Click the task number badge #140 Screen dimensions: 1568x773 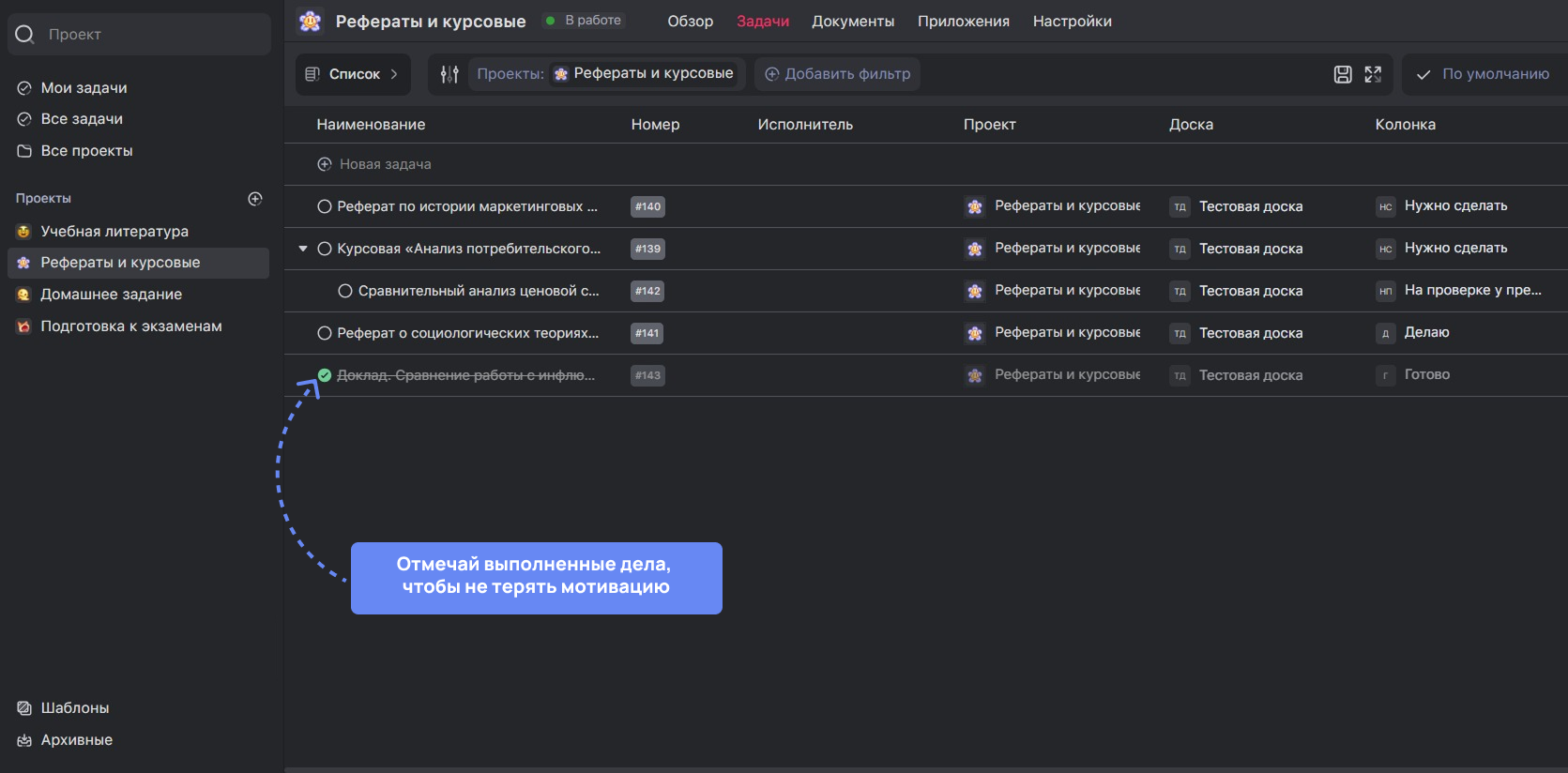point(647,206)
